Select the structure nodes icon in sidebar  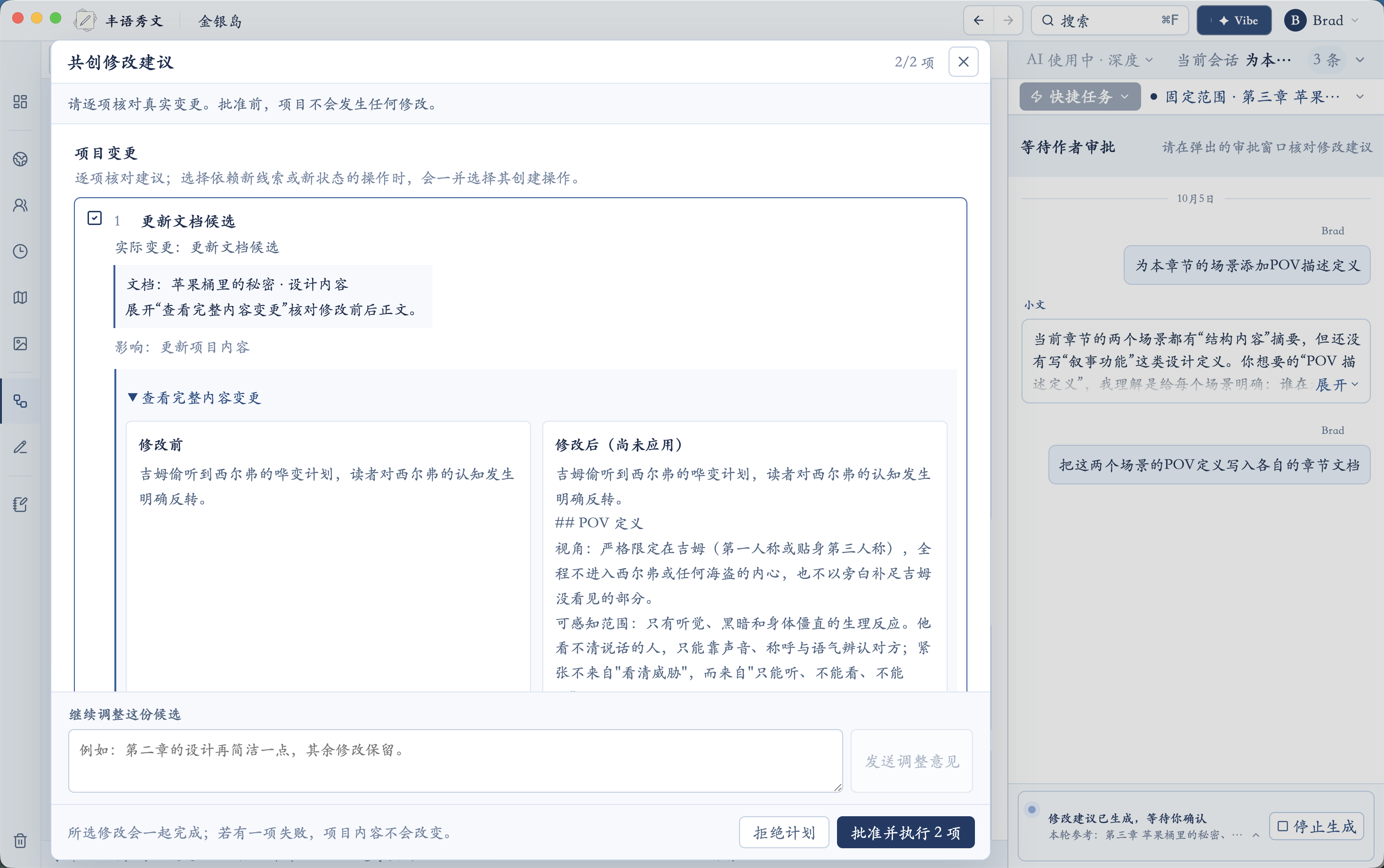click(x=20, y=401)
